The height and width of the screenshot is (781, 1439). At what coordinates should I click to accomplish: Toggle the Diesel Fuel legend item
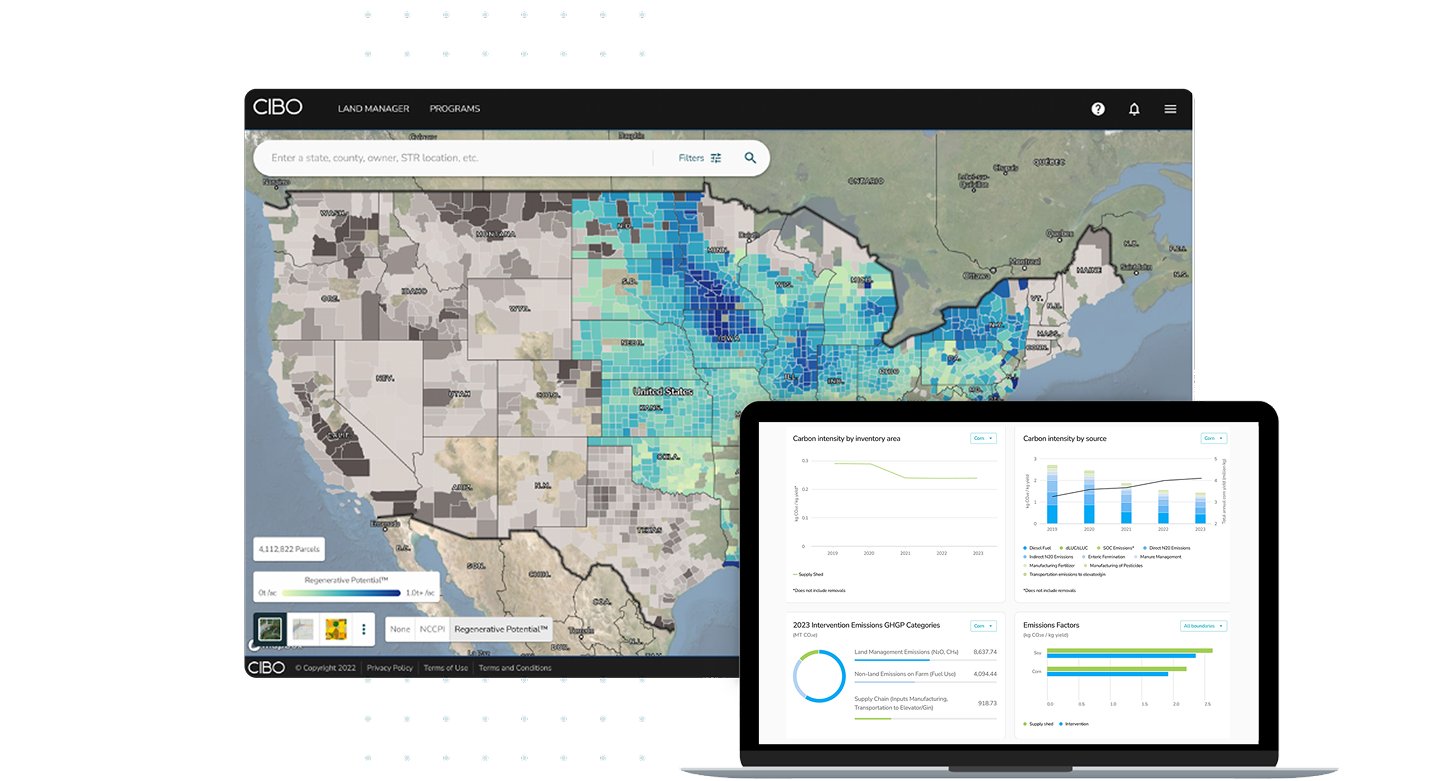point(1035,548)
